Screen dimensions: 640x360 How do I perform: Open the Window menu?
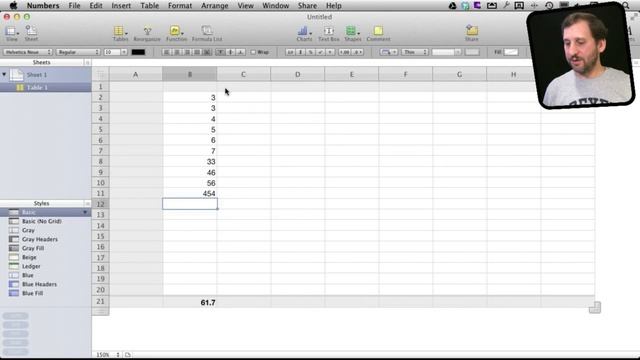276,6
